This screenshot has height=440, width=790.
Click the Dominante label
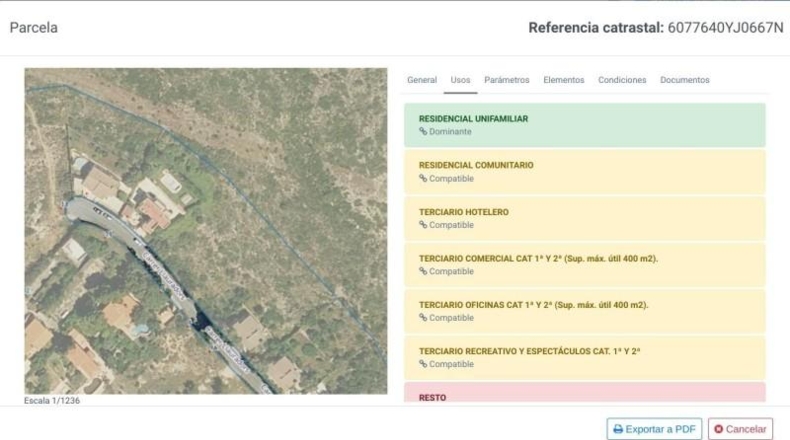click(x=450, y=132)
